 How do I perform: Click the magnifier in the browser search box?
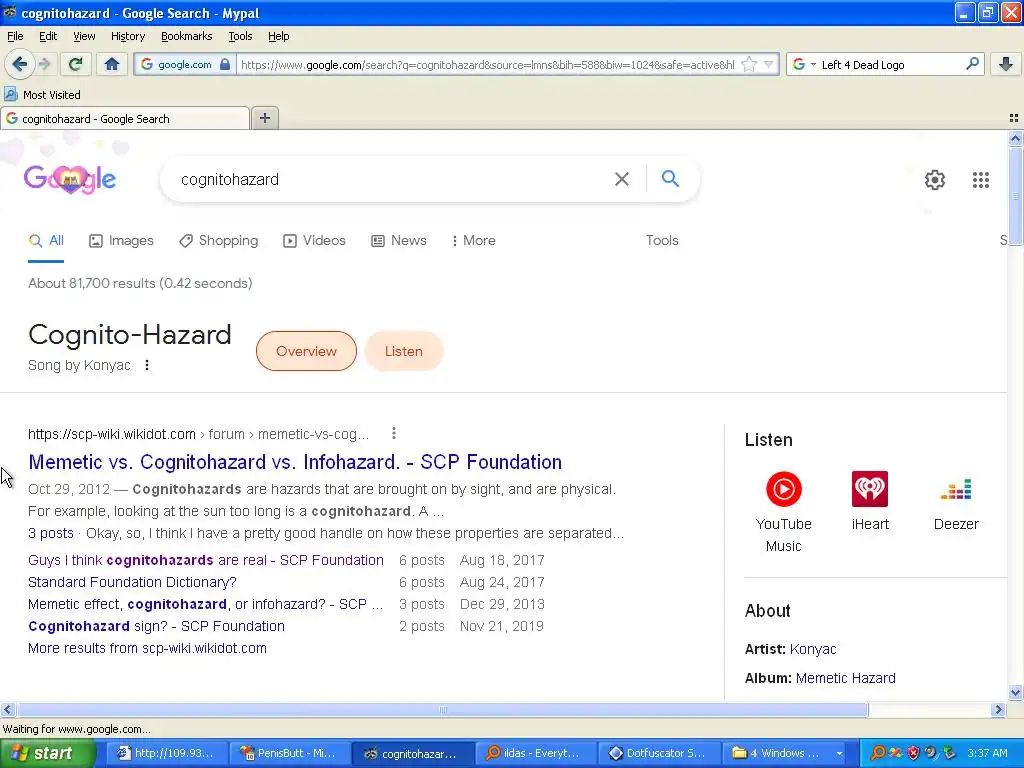click(972, 64)
